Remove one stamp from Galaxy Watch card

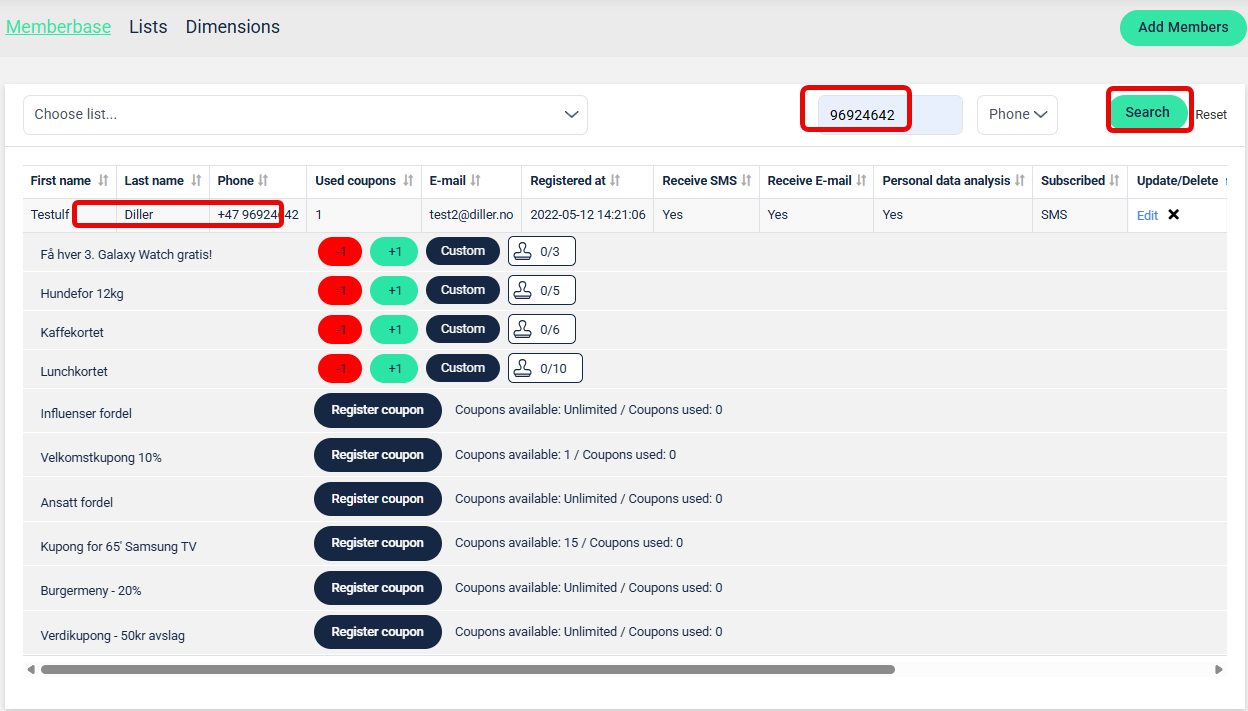click(340, 251)
